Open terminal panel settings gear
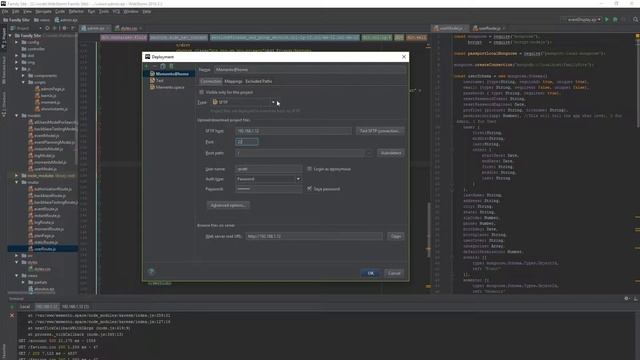 (x=627, y=299)
